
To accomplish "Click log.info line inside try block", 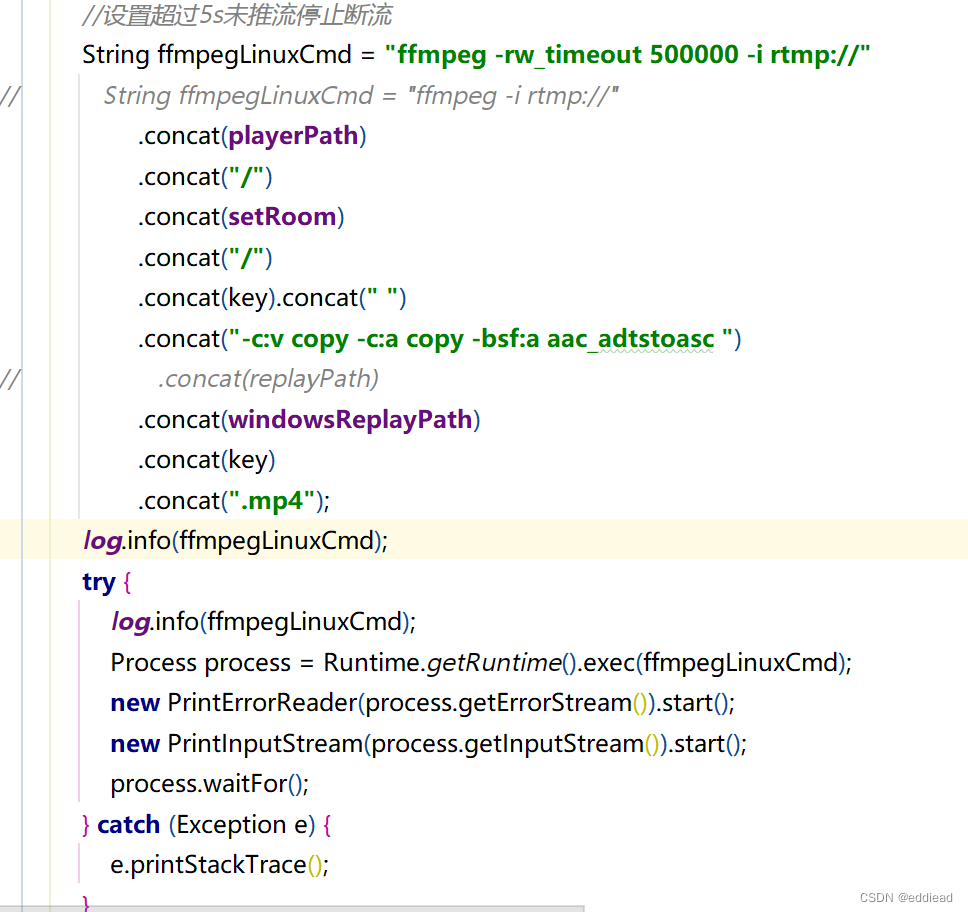I will click(264, 622).
